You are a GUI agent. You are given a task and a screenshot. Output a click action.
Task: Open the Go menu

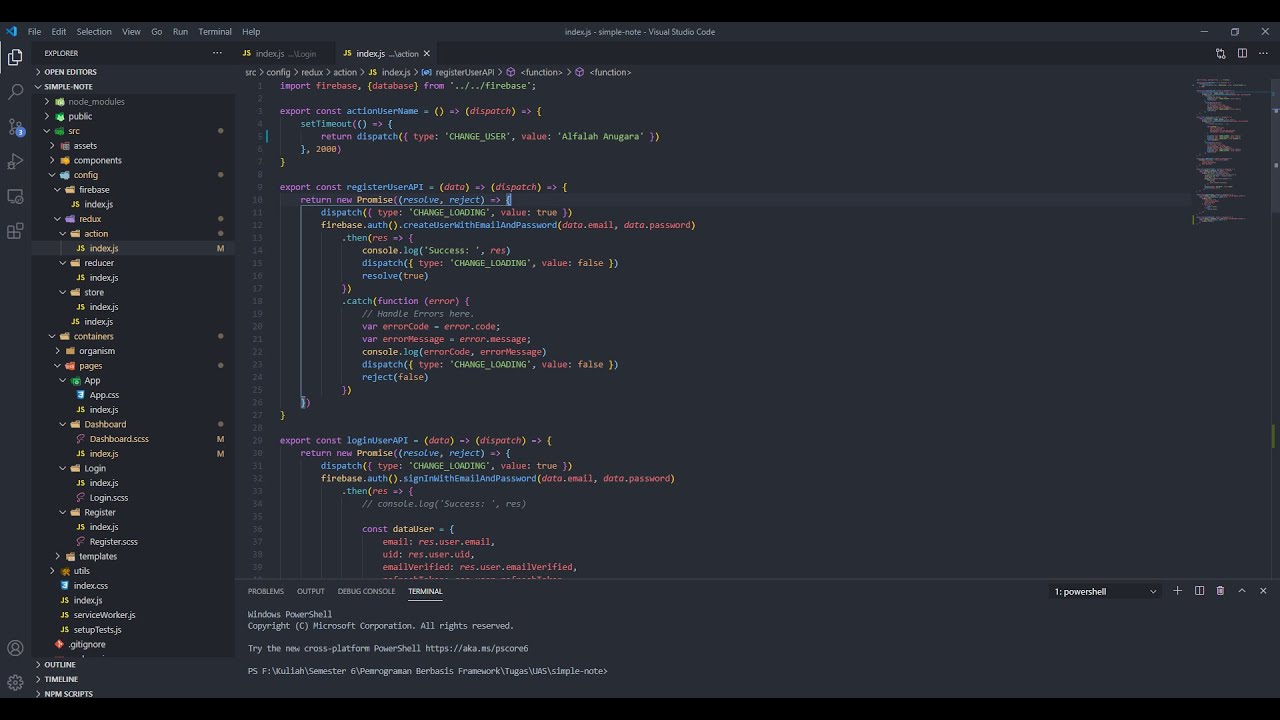click(x=156, y=32)
